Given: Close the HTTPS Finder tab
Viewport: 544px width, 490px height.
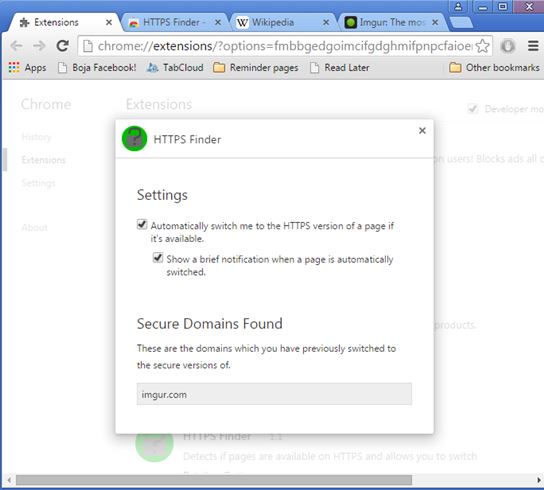Looking at the screenshot, I should coord(218,23).
